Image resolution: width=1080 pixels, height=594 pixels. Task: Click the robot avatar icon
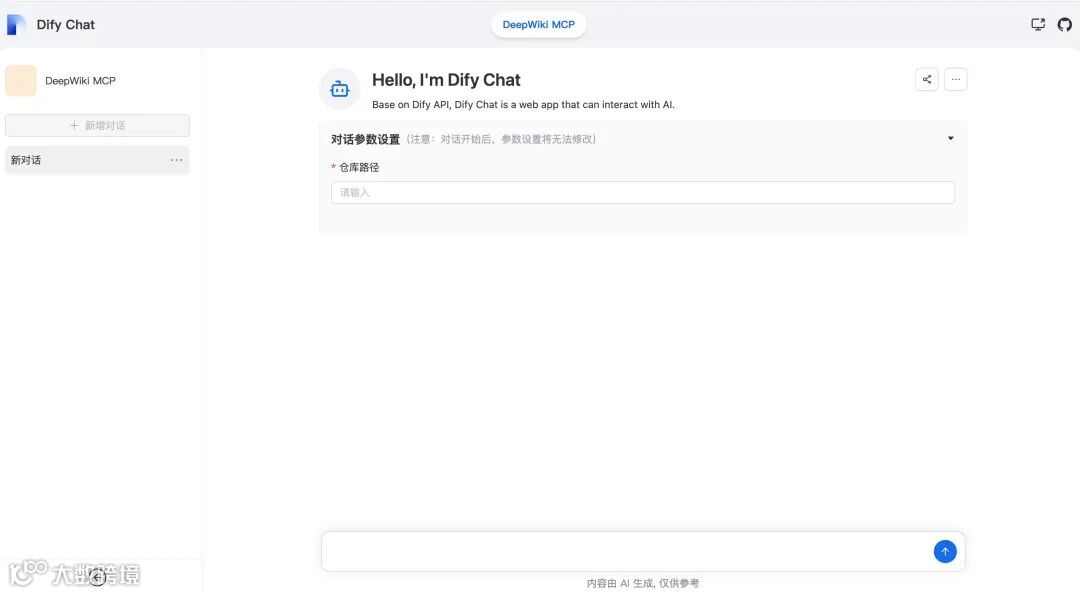click(x=340, y=88)
